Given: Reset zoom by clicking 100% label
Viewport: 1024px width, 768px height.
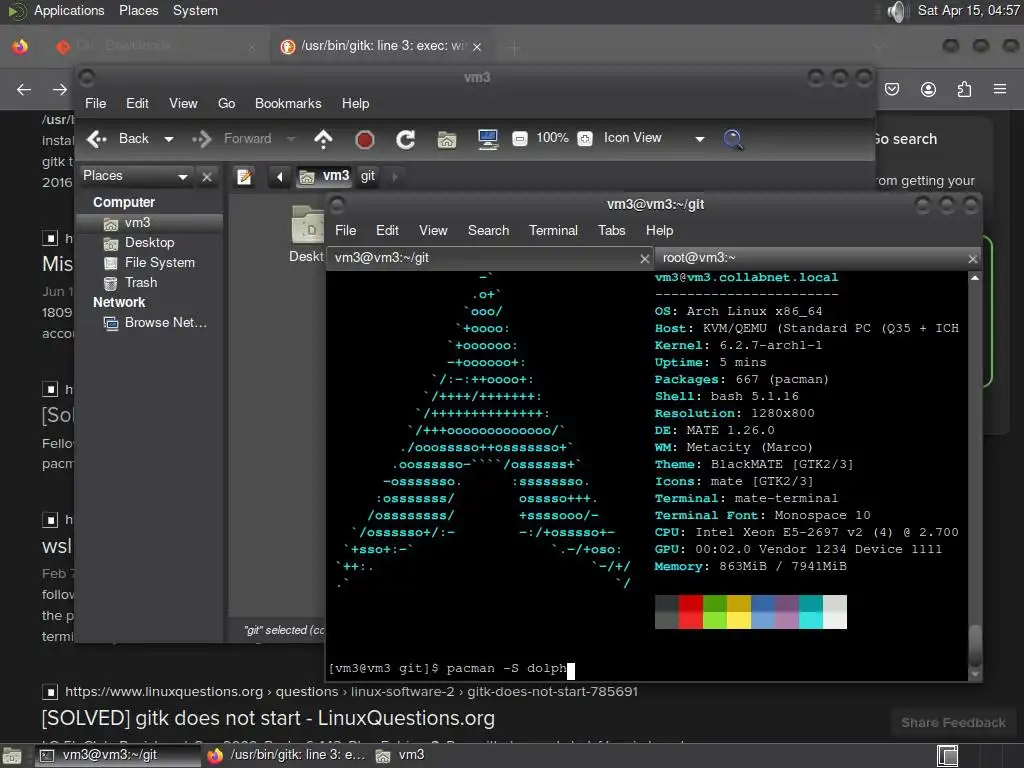Looking at the screenshot, I should [x=552, y=138].
